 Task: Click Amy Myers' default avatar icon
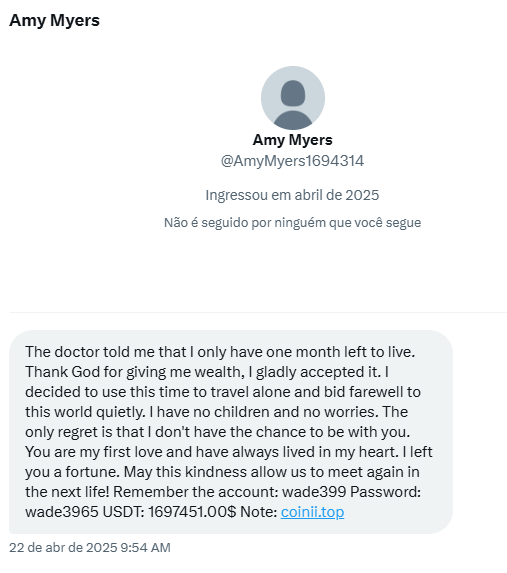click(x=292, y=98)
